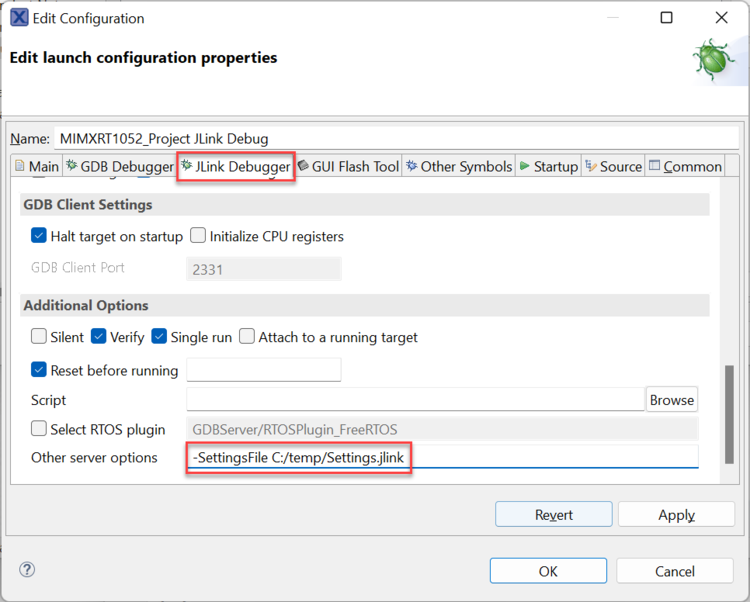
Task: Open the Startup tab
Action: 548,167
